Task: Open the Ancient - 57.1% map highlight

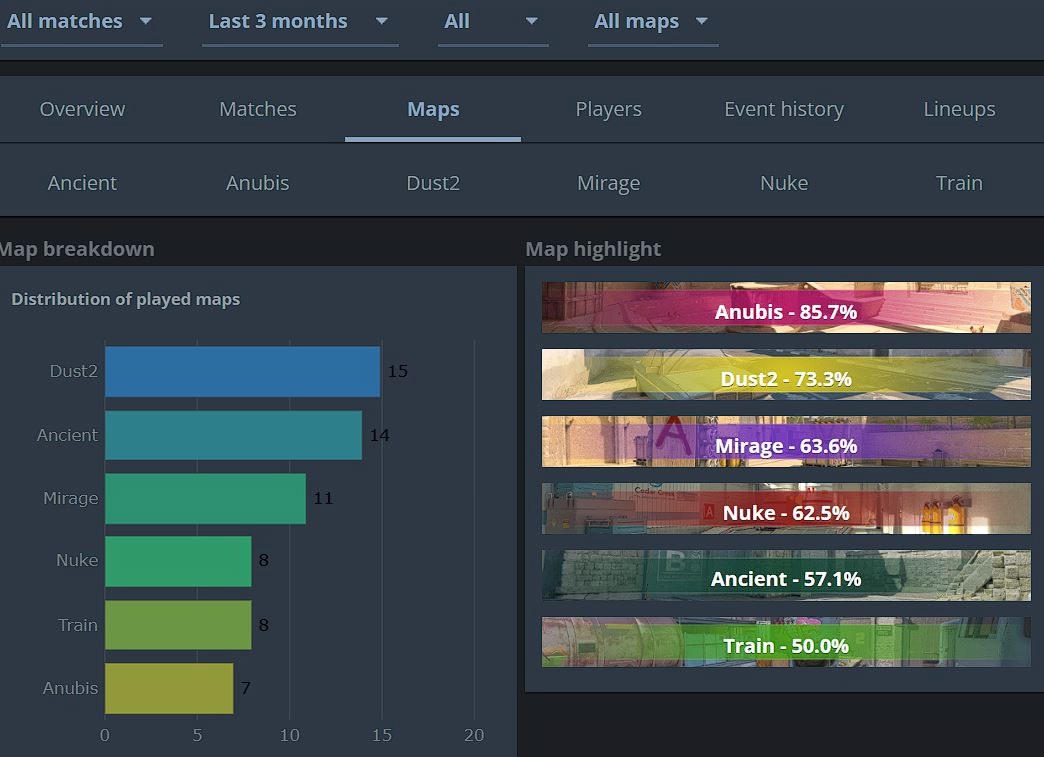Action: pos(786,575)
